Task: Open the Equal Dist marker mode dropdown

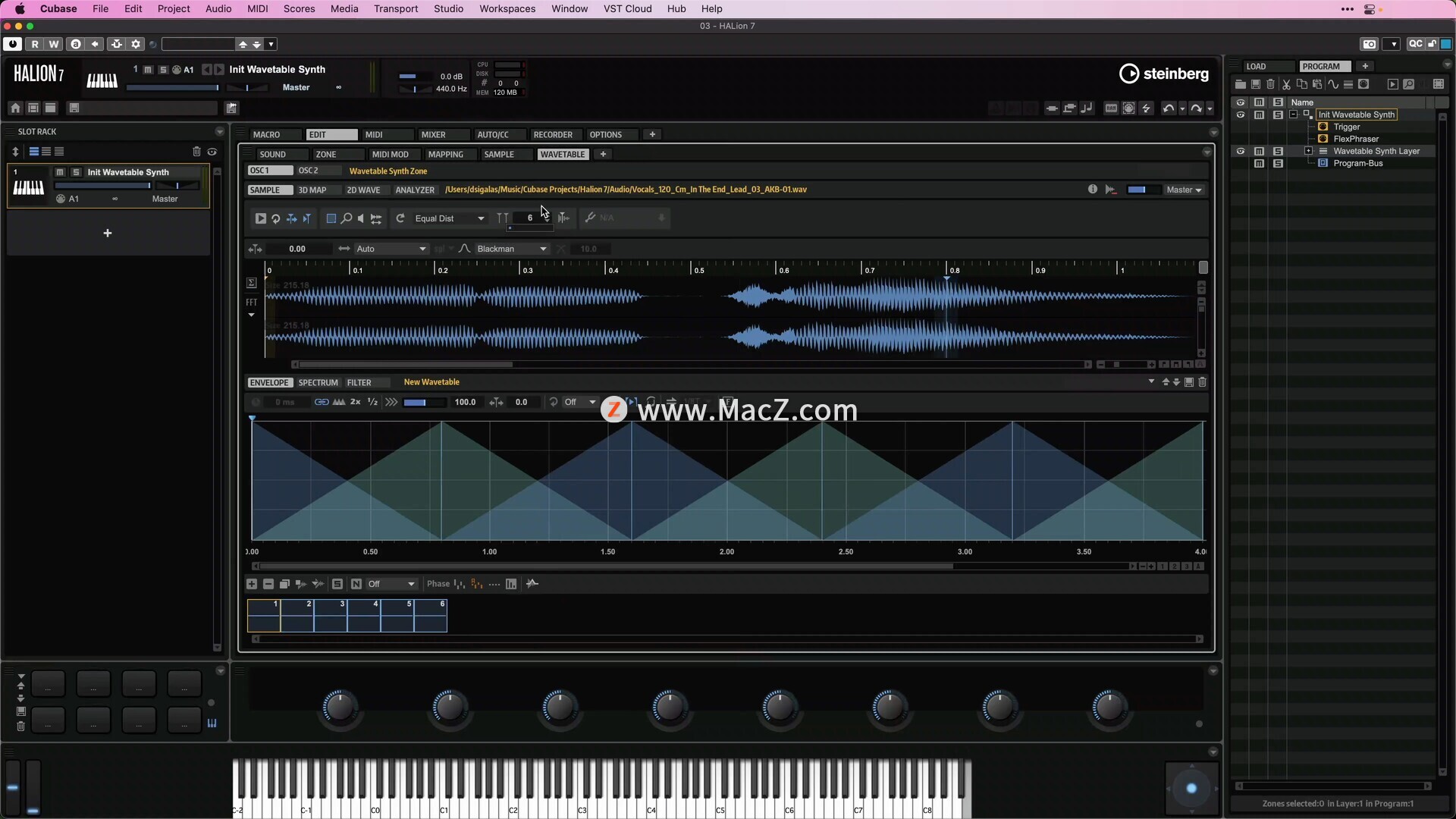Action: [x=450, y=218]
